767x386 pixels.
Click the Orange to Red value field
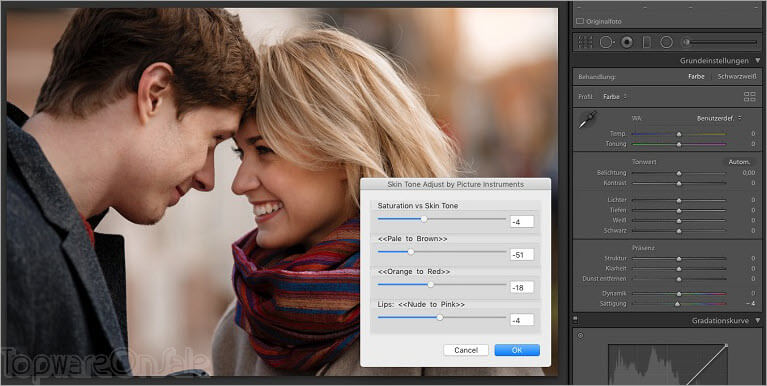[521, 288]
